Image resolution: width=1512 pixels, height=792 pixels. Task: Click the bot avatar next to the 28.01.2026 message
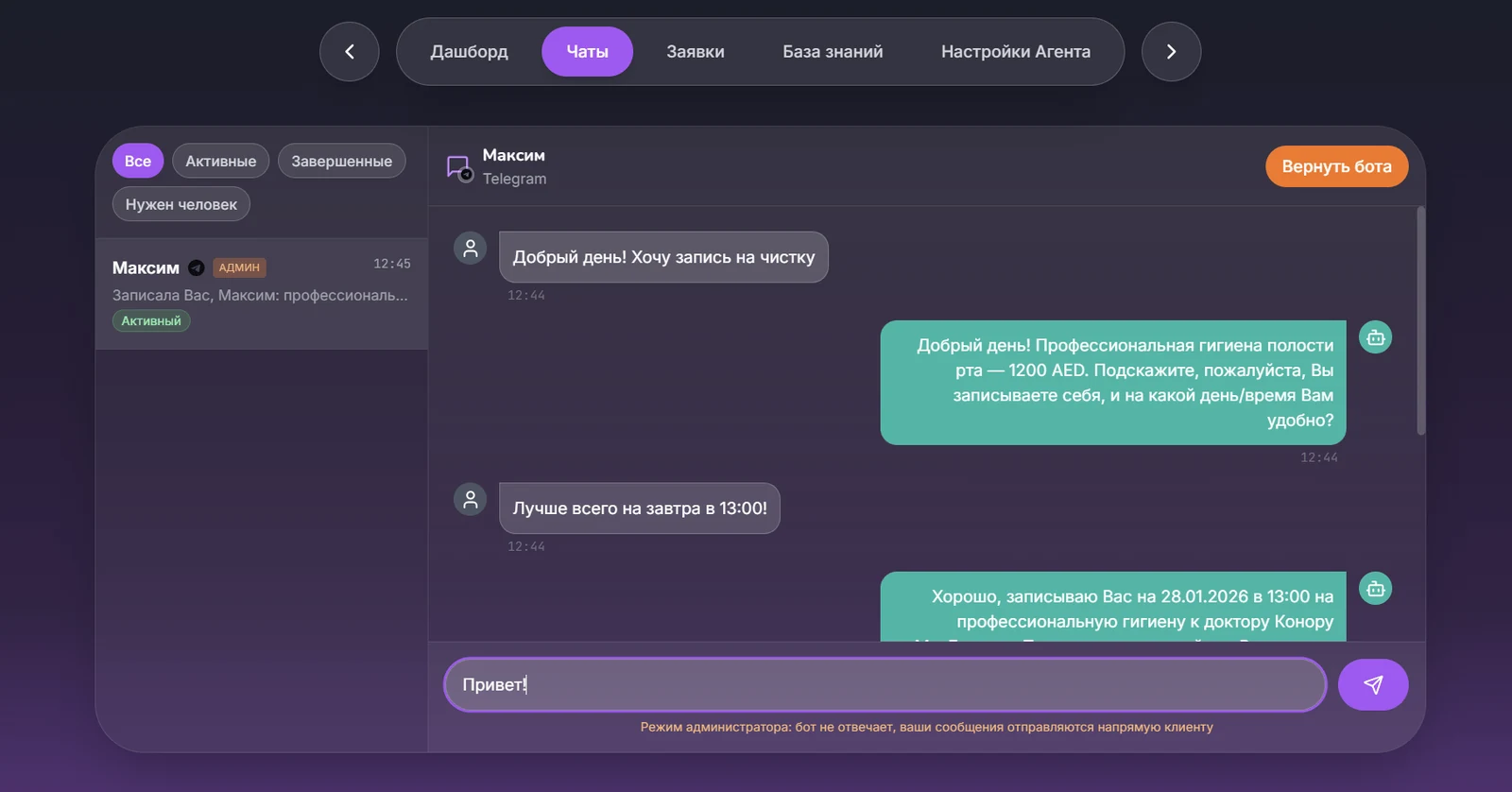[1376, 589]
